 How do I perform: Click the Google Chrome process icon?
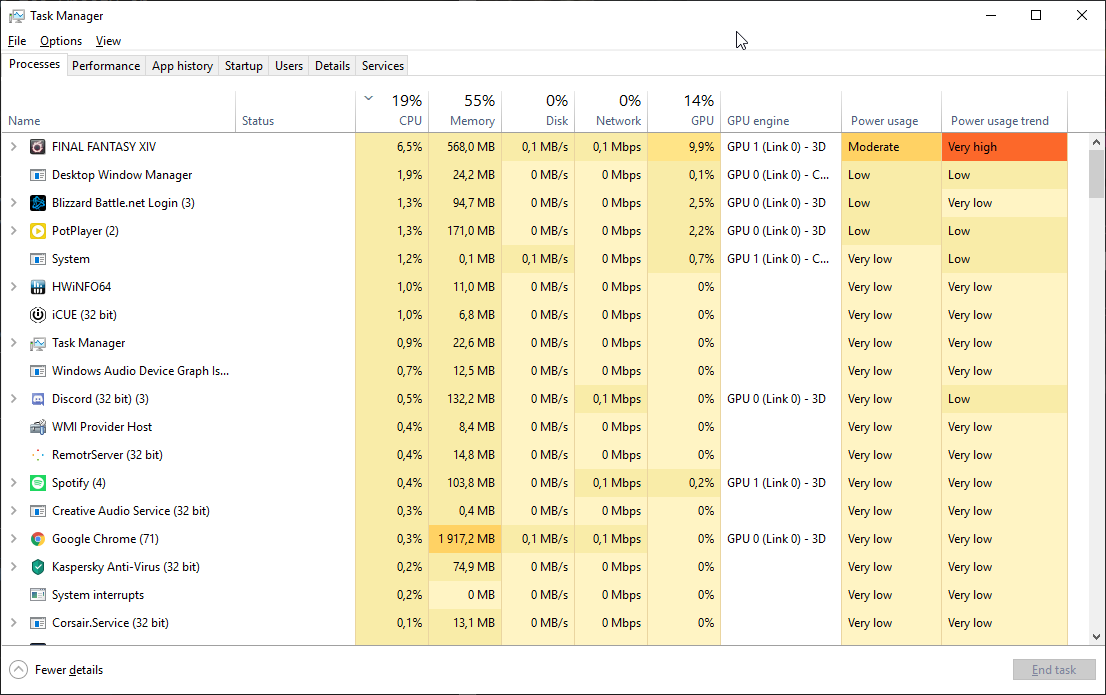pos(38,539)
